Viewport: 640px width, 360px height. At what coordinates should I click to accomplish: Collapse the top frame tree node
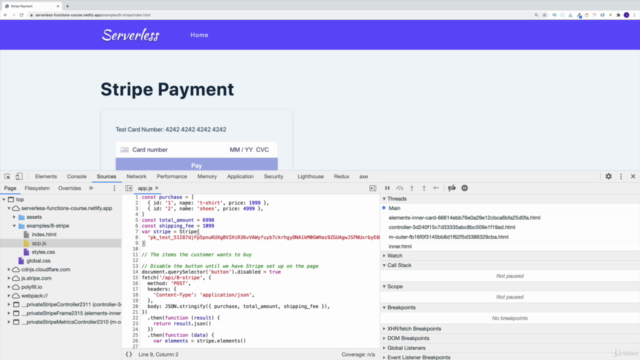pos(4,200)
